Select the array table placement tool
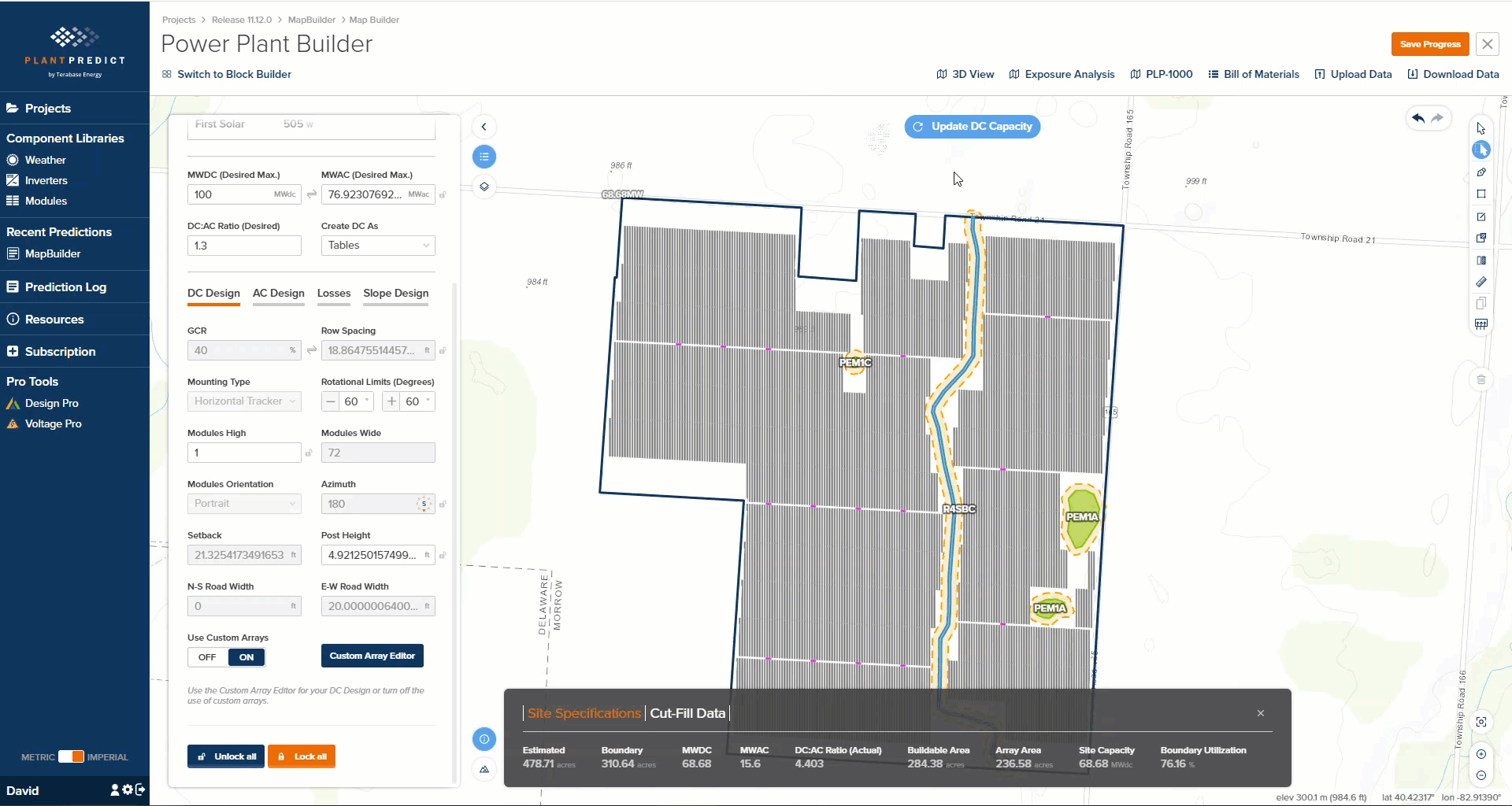 [1480, 324]
